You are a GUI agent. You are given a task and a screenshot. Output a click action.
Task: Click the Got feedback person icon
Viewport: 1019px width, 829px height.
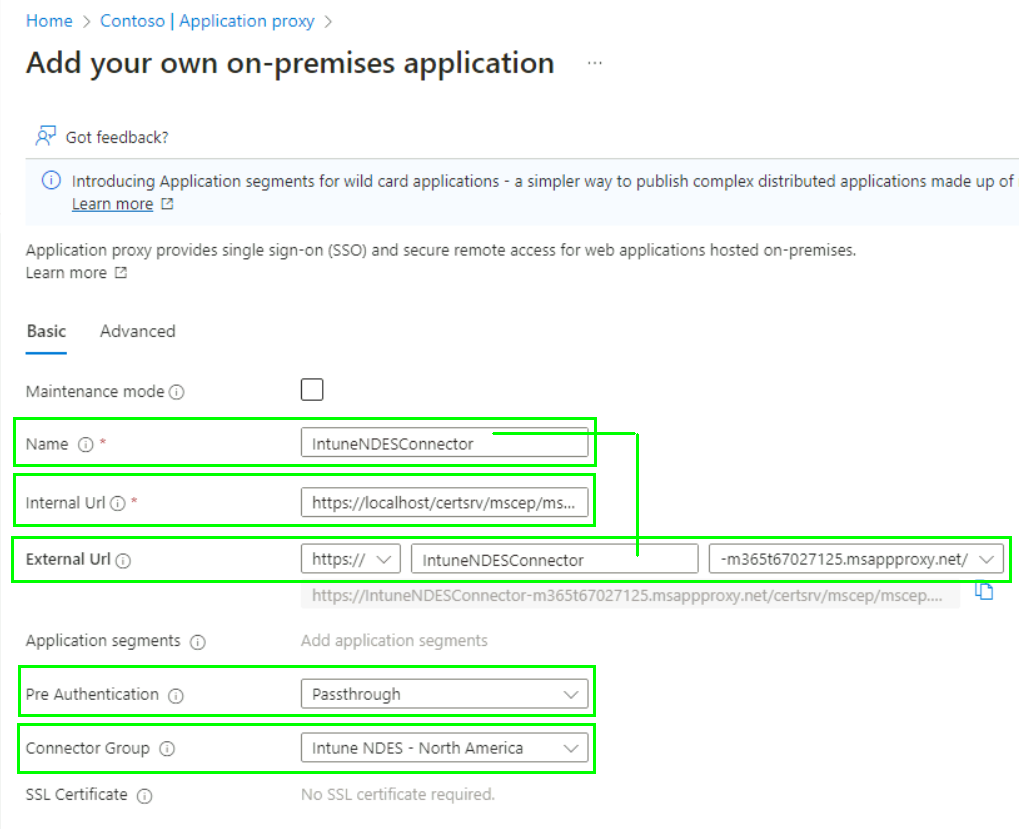[46, 136]
